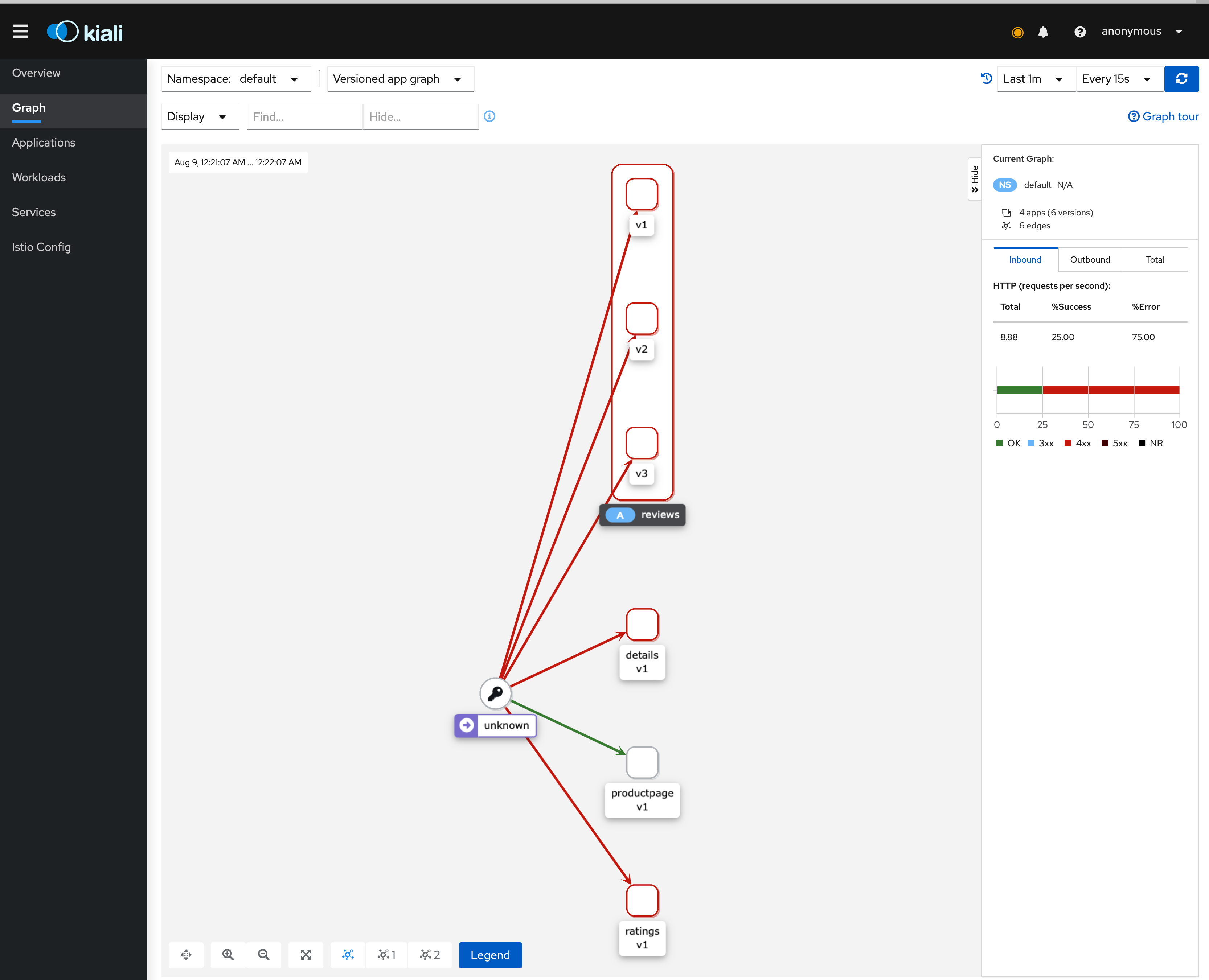Click the 4xx legend swatch
Image resolution: width=1209 pixels, height=980 pixels.
[x=1068, y=443]
